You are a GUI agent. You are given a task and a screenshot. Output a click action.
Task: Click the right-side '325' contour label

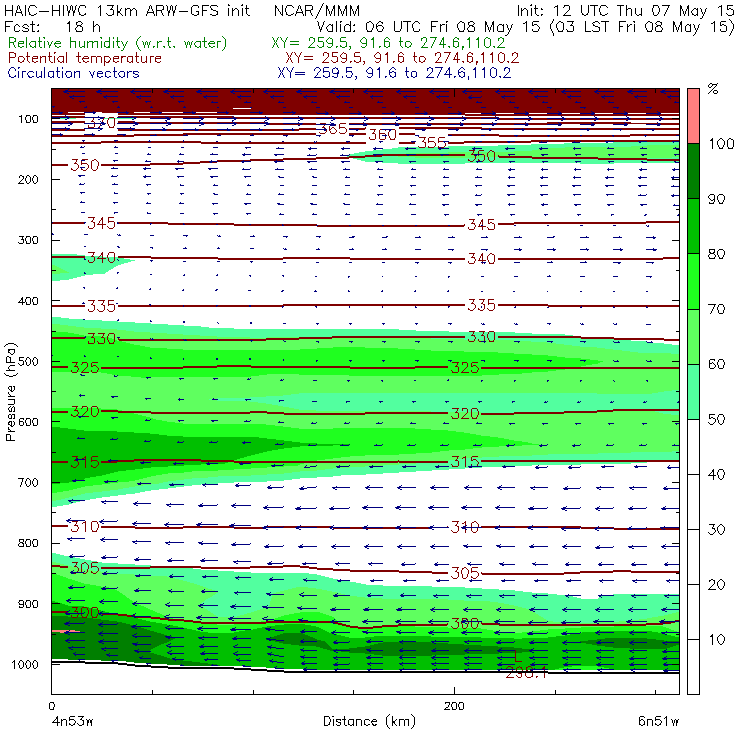click(465, 368)
